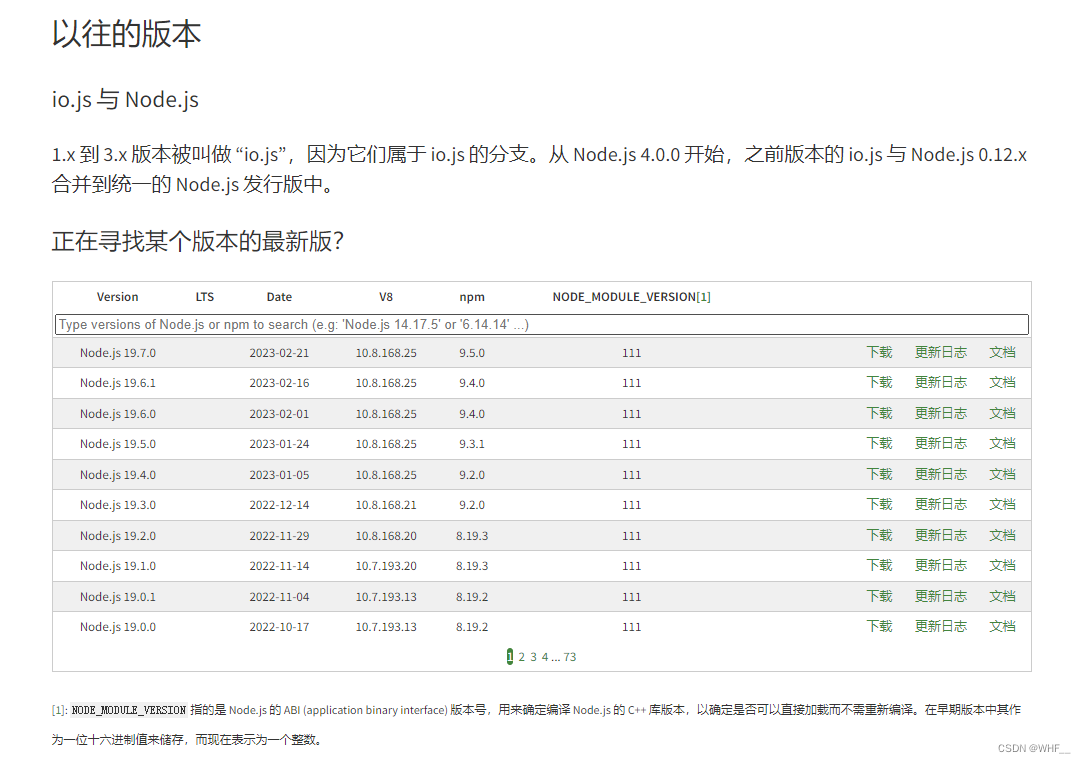Download Node.js 19.2.0
Viewport: 1086px width, 763px height.
tap(879, 535)
